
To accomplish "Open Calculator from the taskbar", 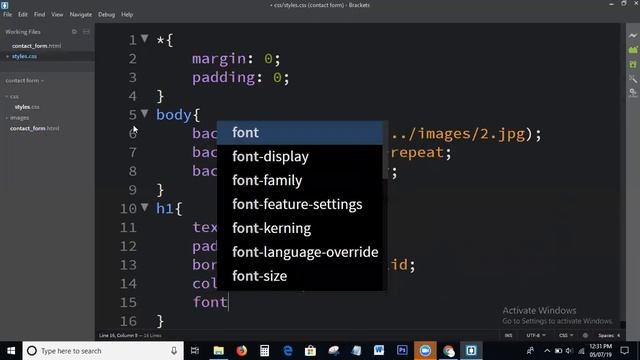I will (x=264, y=351).
